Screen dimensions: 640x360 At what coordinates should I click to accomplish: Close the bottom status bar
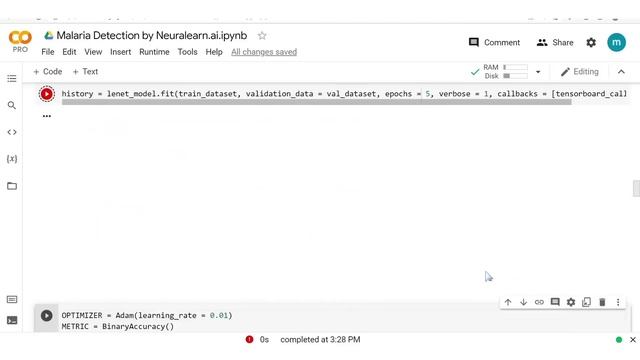pos(633,340)
